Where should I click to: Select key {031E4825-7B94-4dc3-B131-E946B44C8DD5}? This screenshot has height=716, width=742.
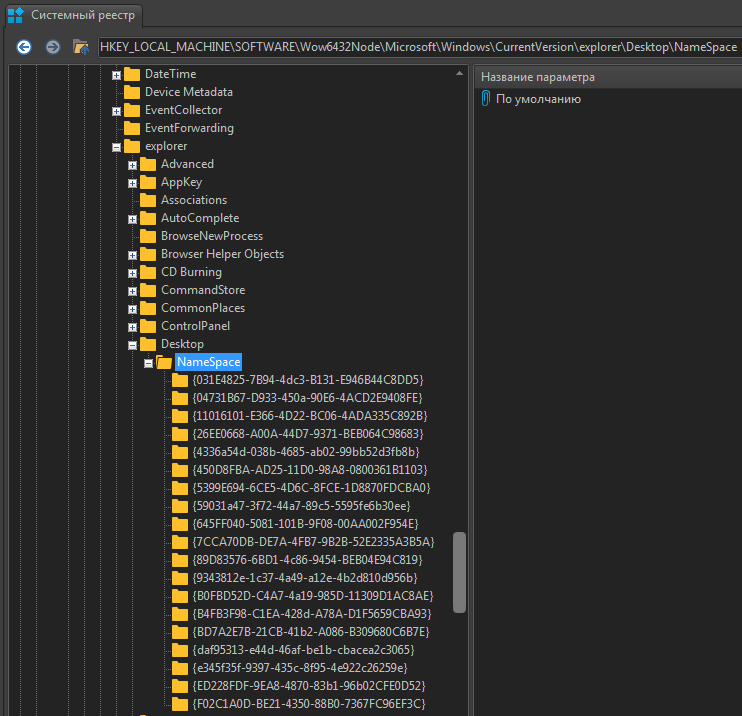[308, 380]
